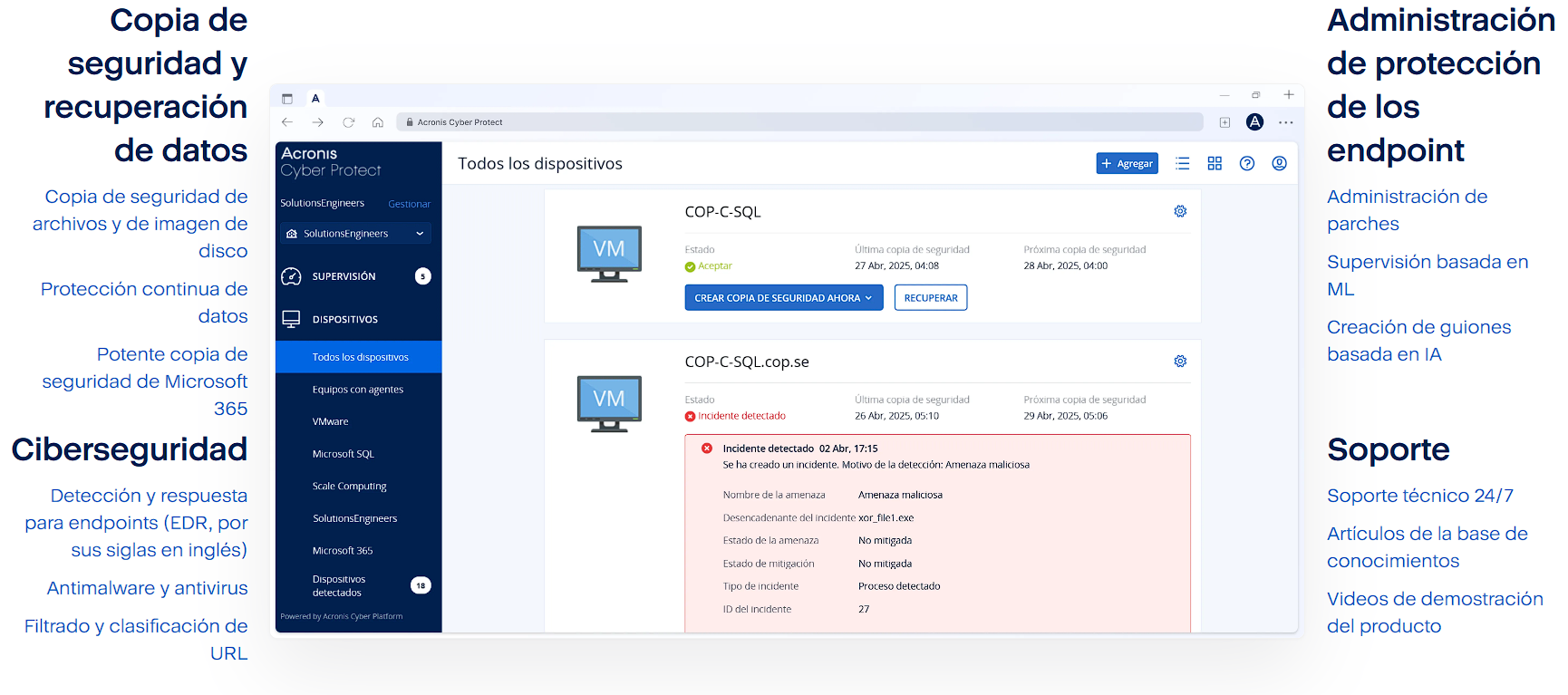
Task: Open the Supervisión menu section
Action: [x=344, y=276]
